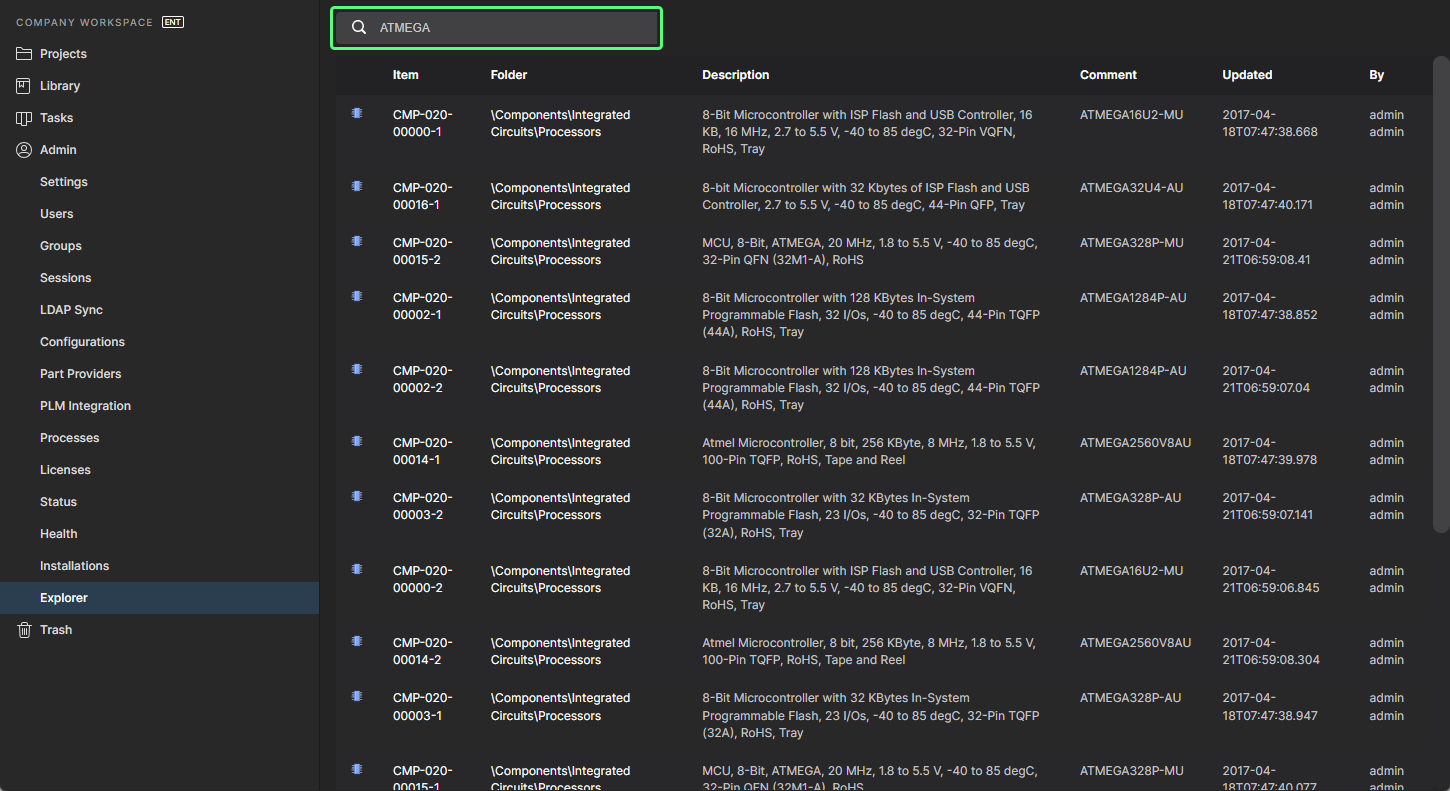This screenshot has width=1450, height=791.
Task: Open the Settings admin page
Action: [x=64, y=182]
